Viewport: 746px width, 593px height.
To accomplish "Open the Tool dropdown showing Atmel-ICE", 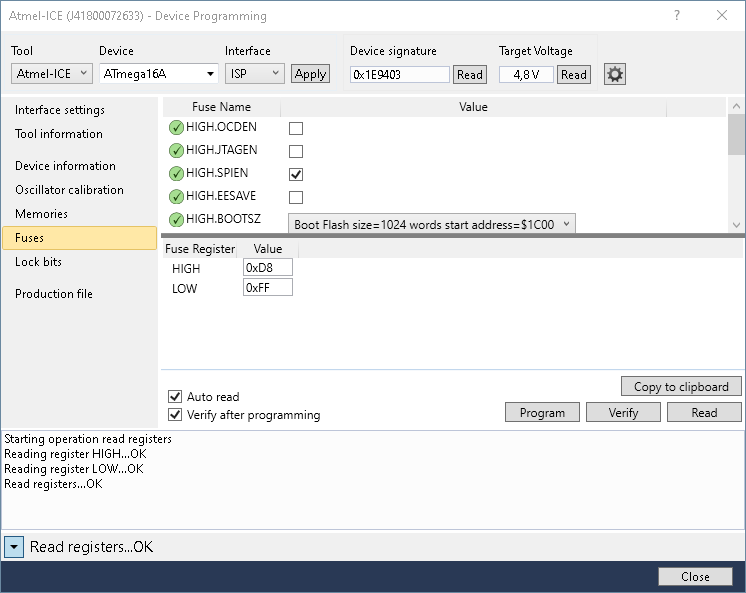I will point(52,74).
